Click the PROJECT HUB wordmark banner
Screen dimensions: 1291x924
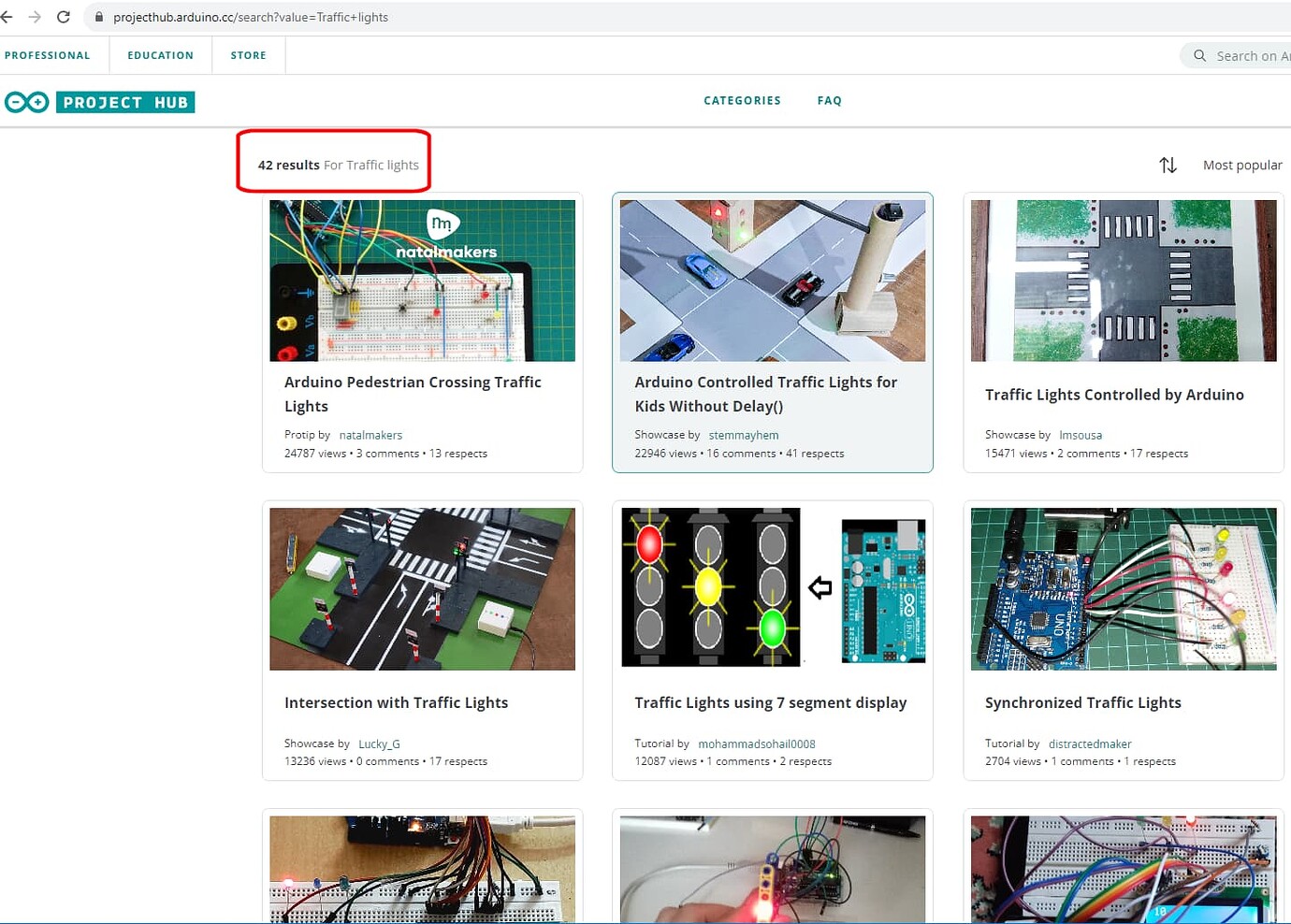125,102
